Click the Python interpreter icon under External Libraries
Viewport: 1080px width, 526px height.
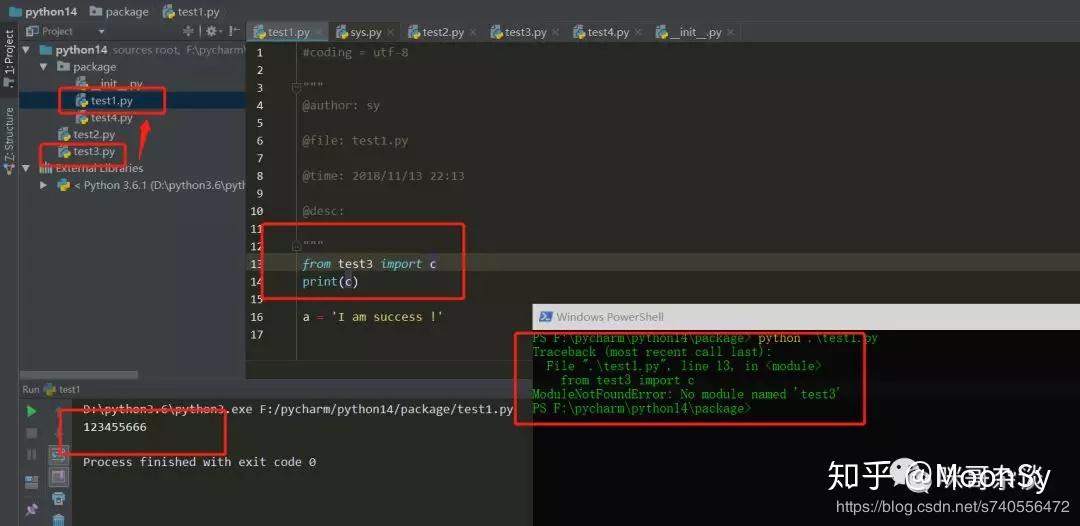pos(64,185)
